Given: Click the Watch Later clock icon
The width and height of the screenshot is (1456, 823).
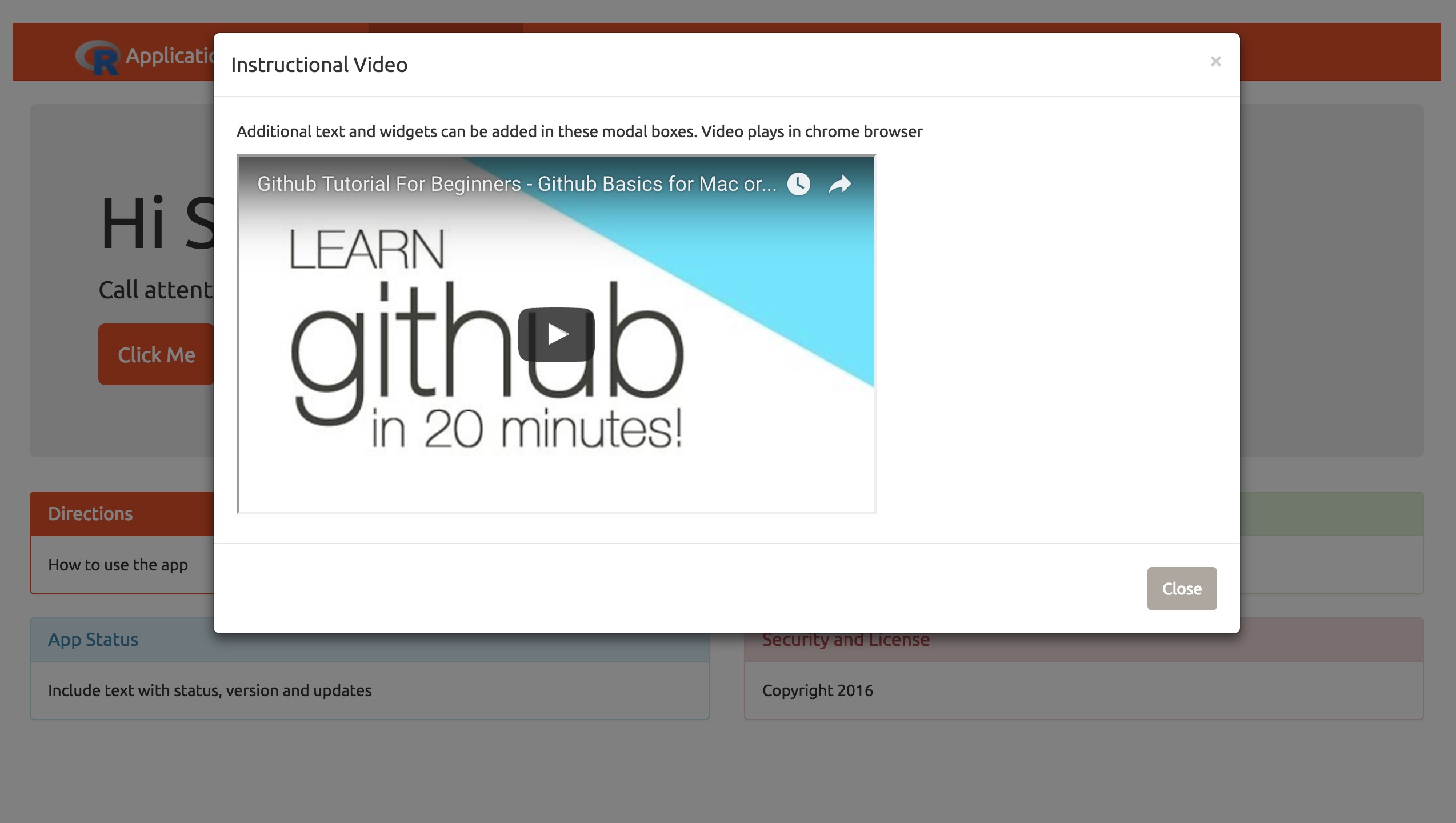Looking at the screenshot, I should pos(798,184).
